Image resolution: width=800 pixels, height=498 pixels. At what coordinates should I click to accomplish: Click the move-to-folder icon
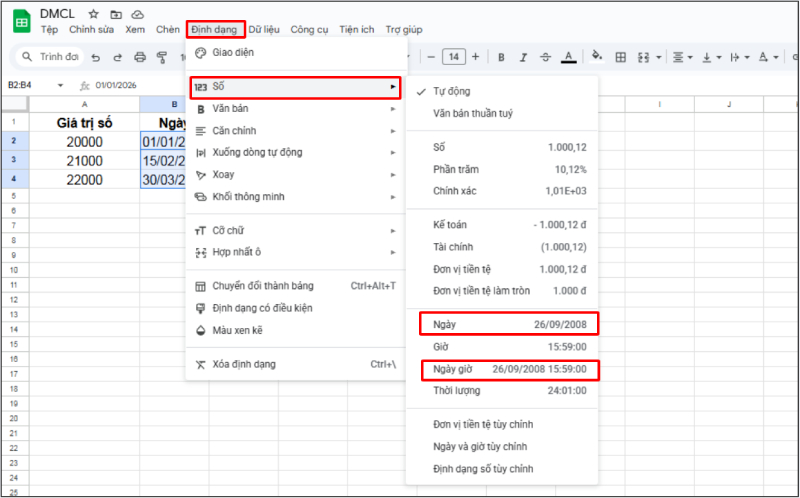click(116, 14)
